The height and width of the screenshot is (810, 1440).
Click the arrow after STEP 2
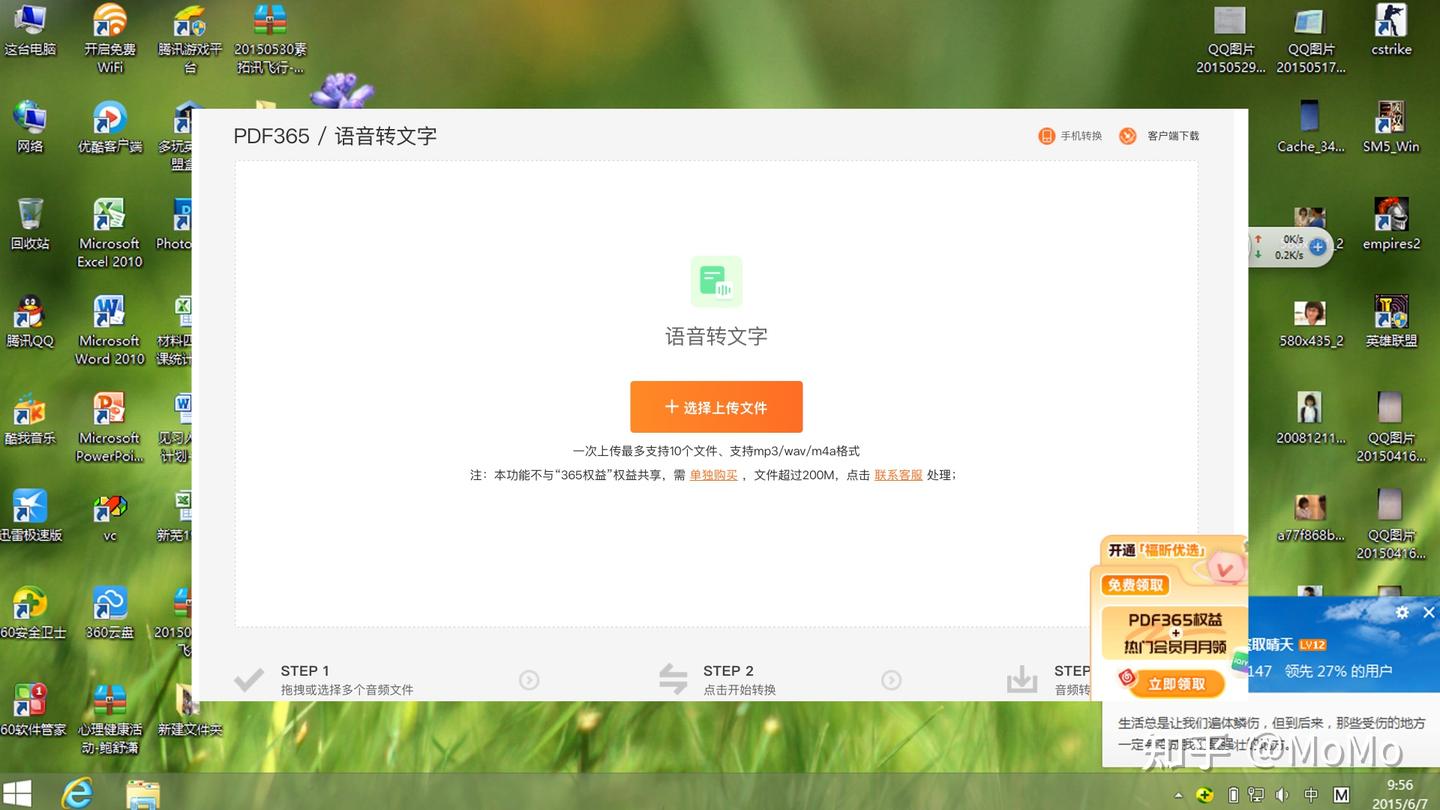coord(891,680)
